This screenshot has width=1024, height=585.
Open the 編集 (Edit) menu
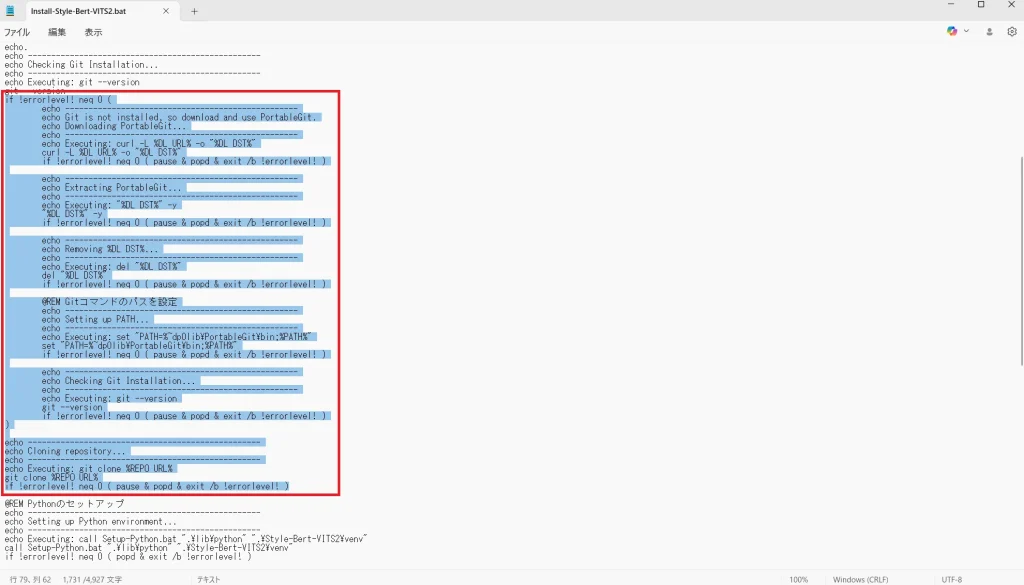[57, 32]
